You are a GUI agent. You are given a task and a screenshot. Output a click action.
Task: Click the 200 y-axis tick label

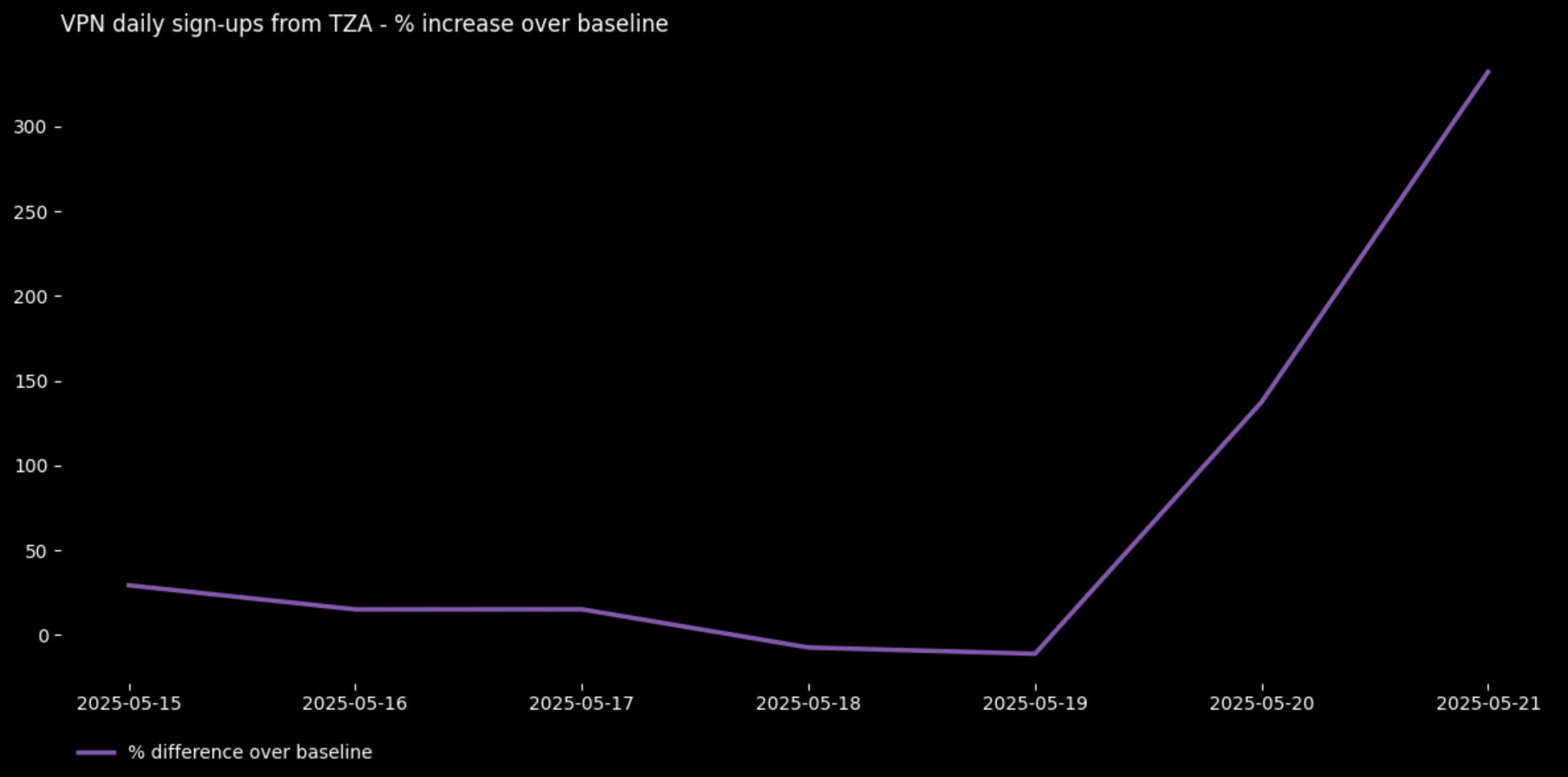(30, 297)
